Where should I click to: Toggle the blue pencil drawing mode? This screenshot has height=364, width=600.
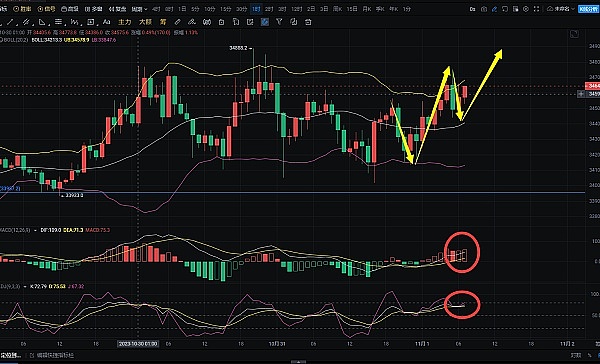[494, 8]
